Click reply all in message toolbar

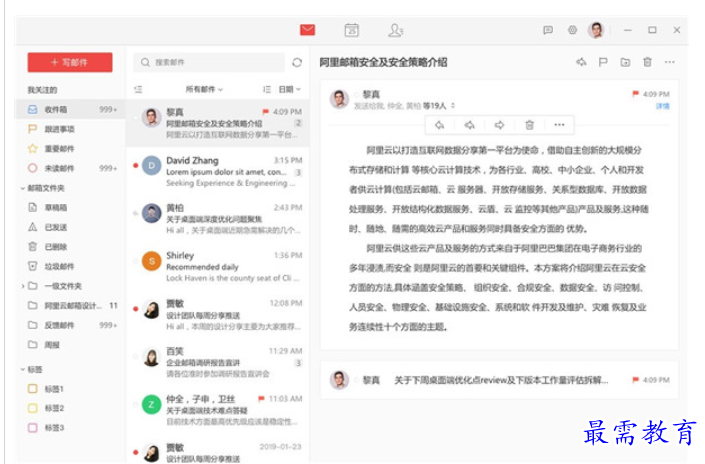[469, 125]
